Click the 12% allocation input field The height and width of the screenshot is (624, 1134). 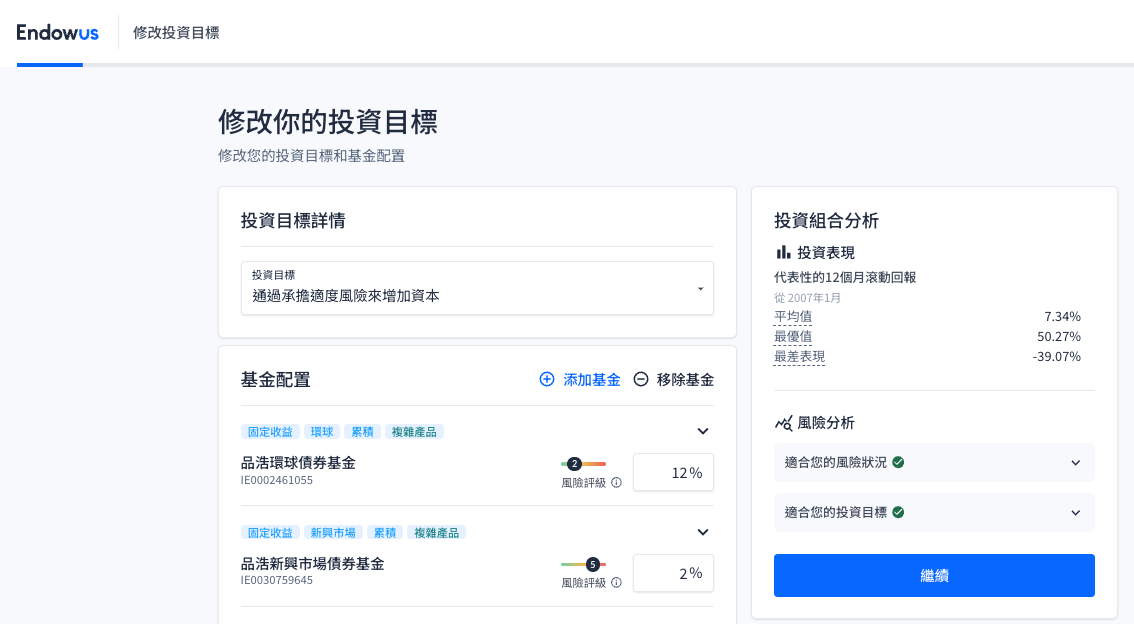click(x=673, y=472)
